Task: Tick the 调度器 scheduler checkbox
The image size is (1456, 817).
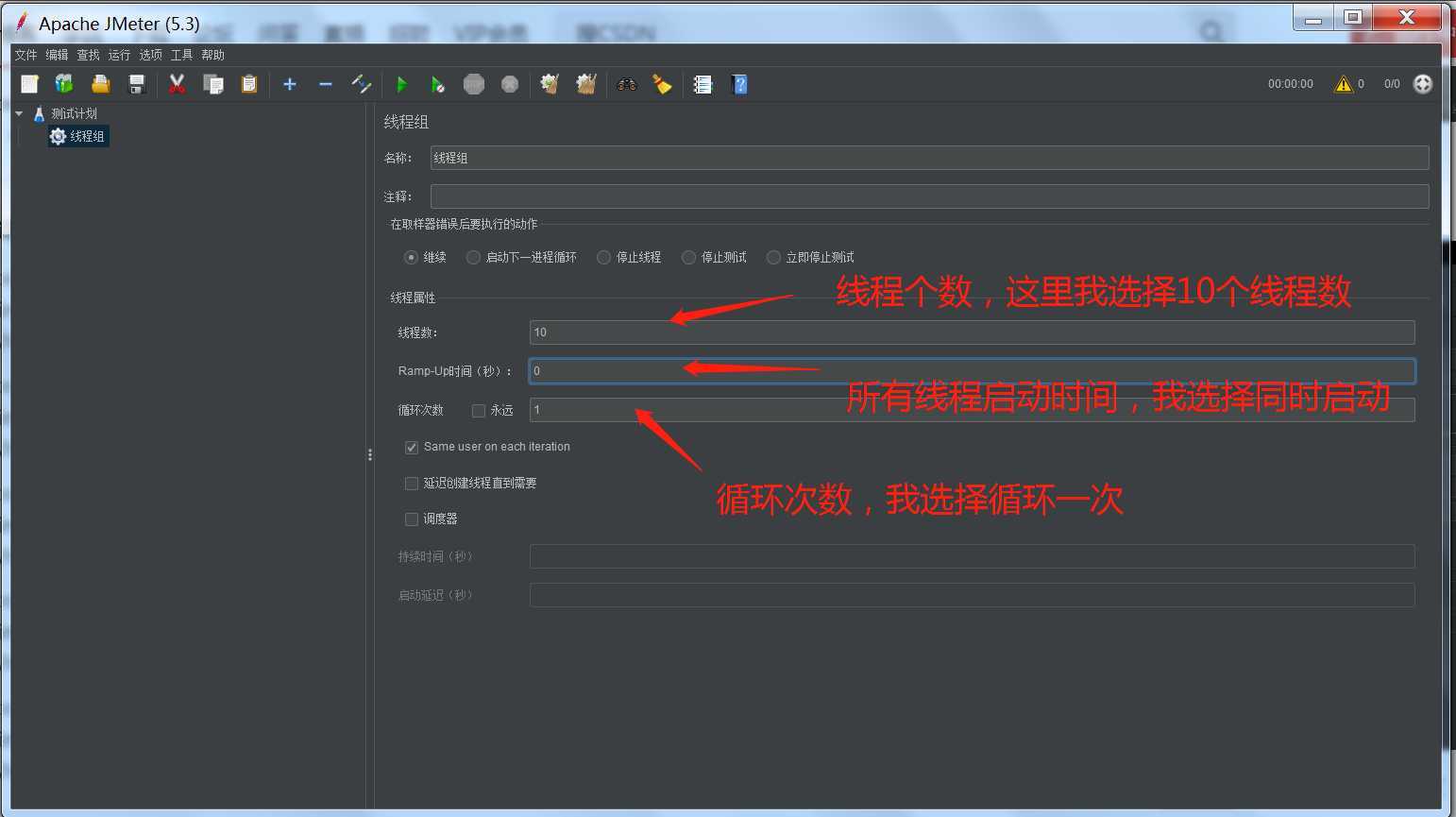Action: point(412,519)
